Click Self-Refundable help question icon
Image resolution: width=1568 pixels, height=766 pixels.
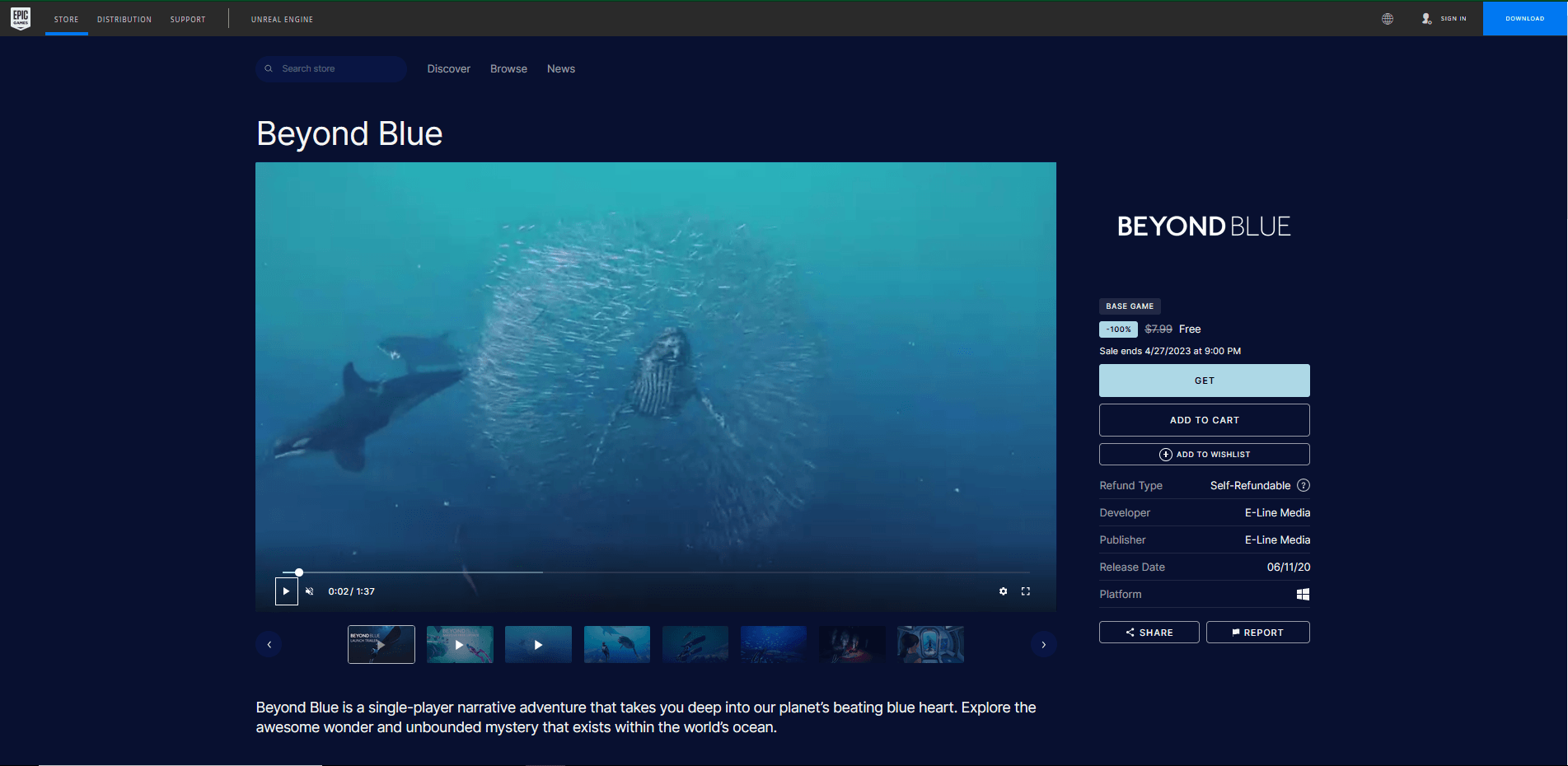click(x=1304, y=486)
